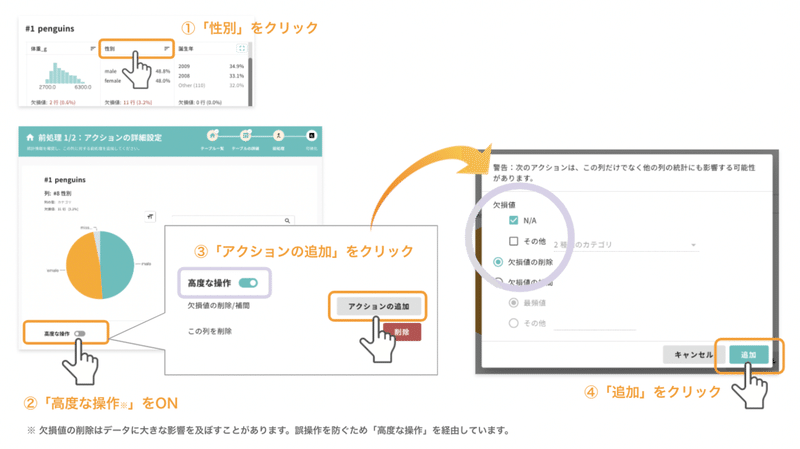Click the '#1 penguins' title above the column table
This screenshot has height=449, width=800.
pyautogui.click(x=49, y=29)
